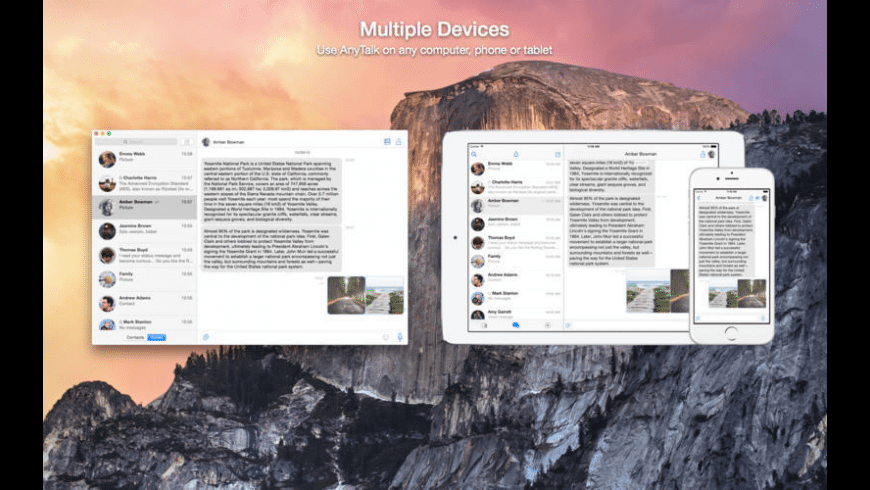The image size is (870, 490).
Task: Open Thomas Boyd chat on iPad
Action: [x=516, y=242]
